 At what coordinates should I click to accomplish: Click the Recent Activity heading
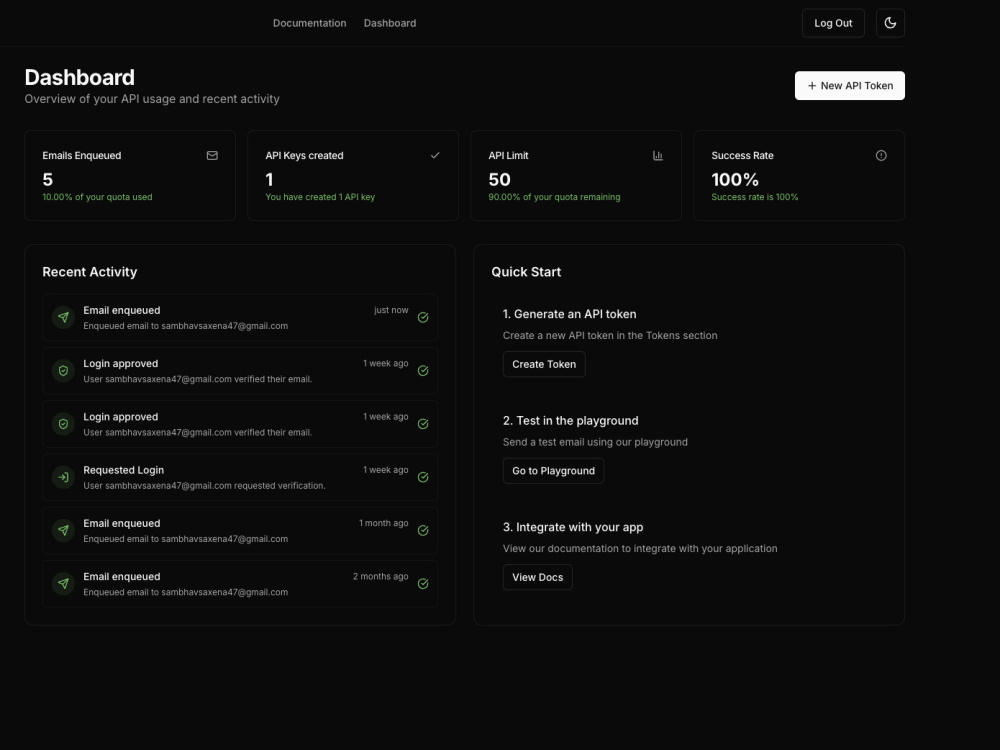click(90, 272)
